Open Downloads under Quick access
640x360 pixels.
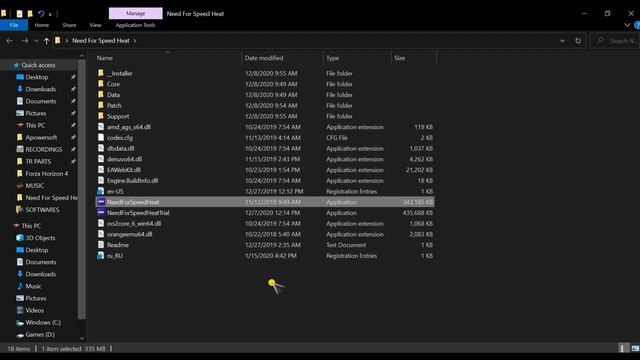coord(40,89)
